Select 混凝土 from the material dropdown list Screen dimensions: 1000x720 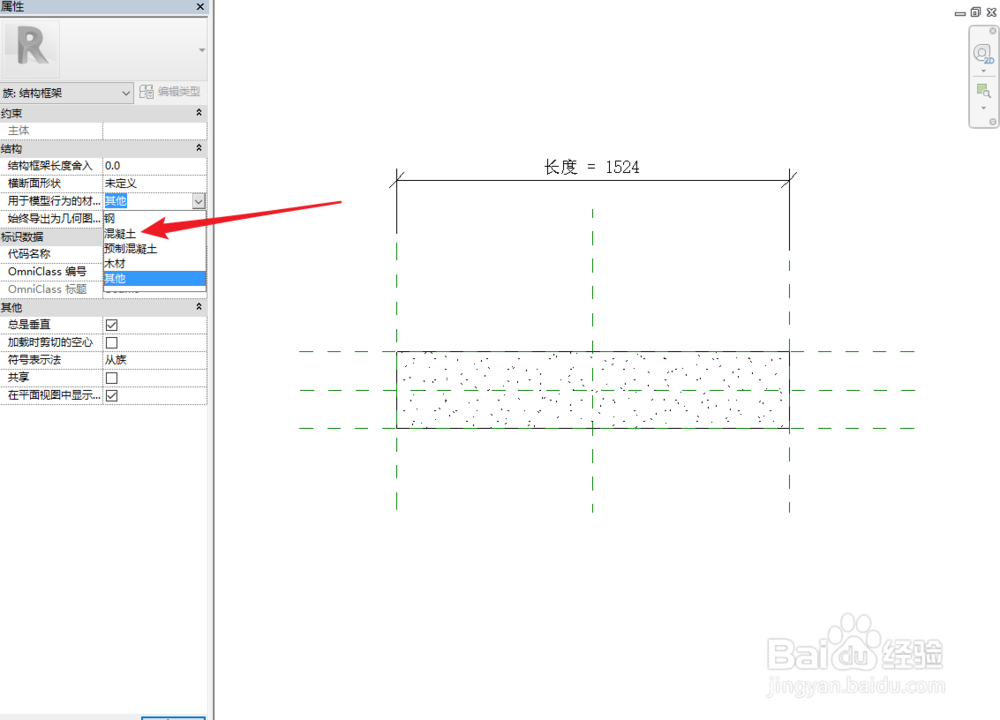(154, 234)
